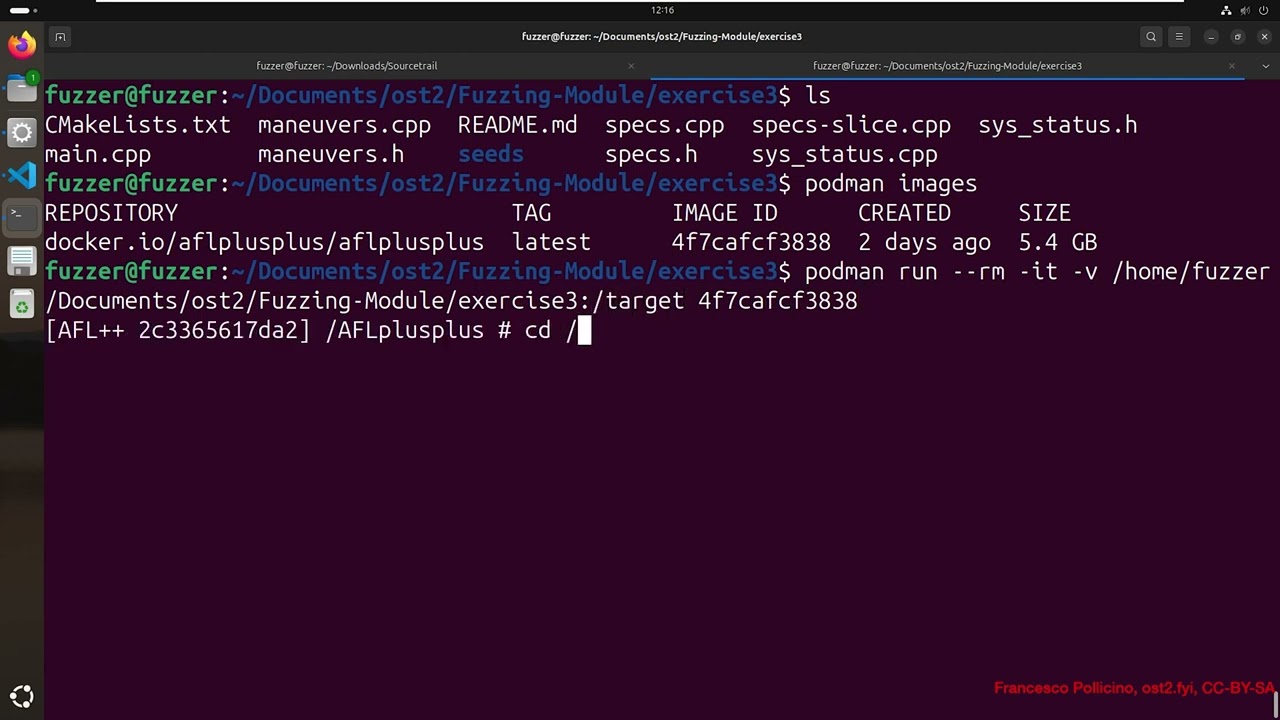Screen dimensions: 1280x720
Task: Click the '5.4 GB' size value
Action: coord(1058,242)
